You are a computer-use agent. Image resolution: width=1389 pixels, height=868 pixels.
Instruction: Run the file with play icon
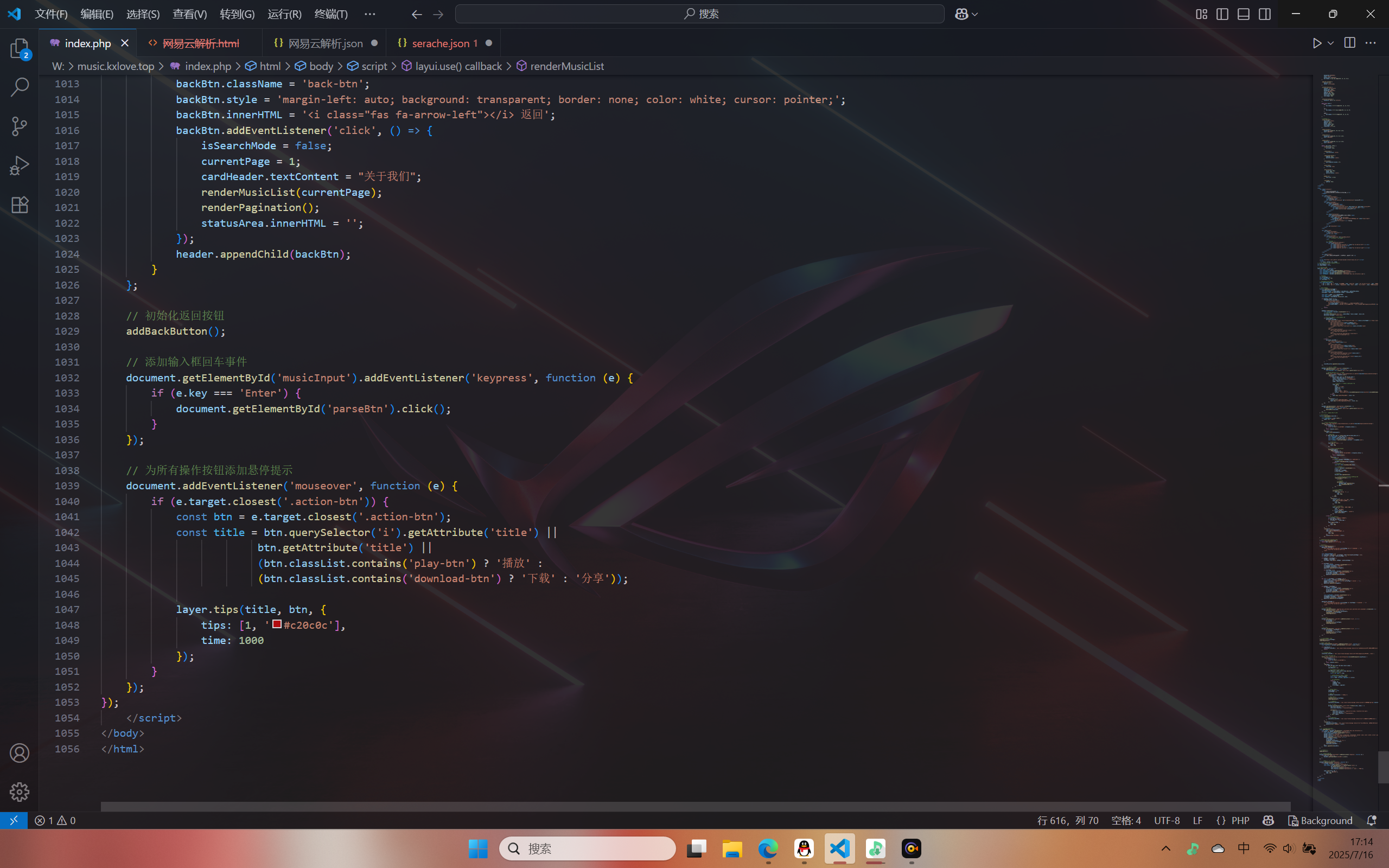1317,43
